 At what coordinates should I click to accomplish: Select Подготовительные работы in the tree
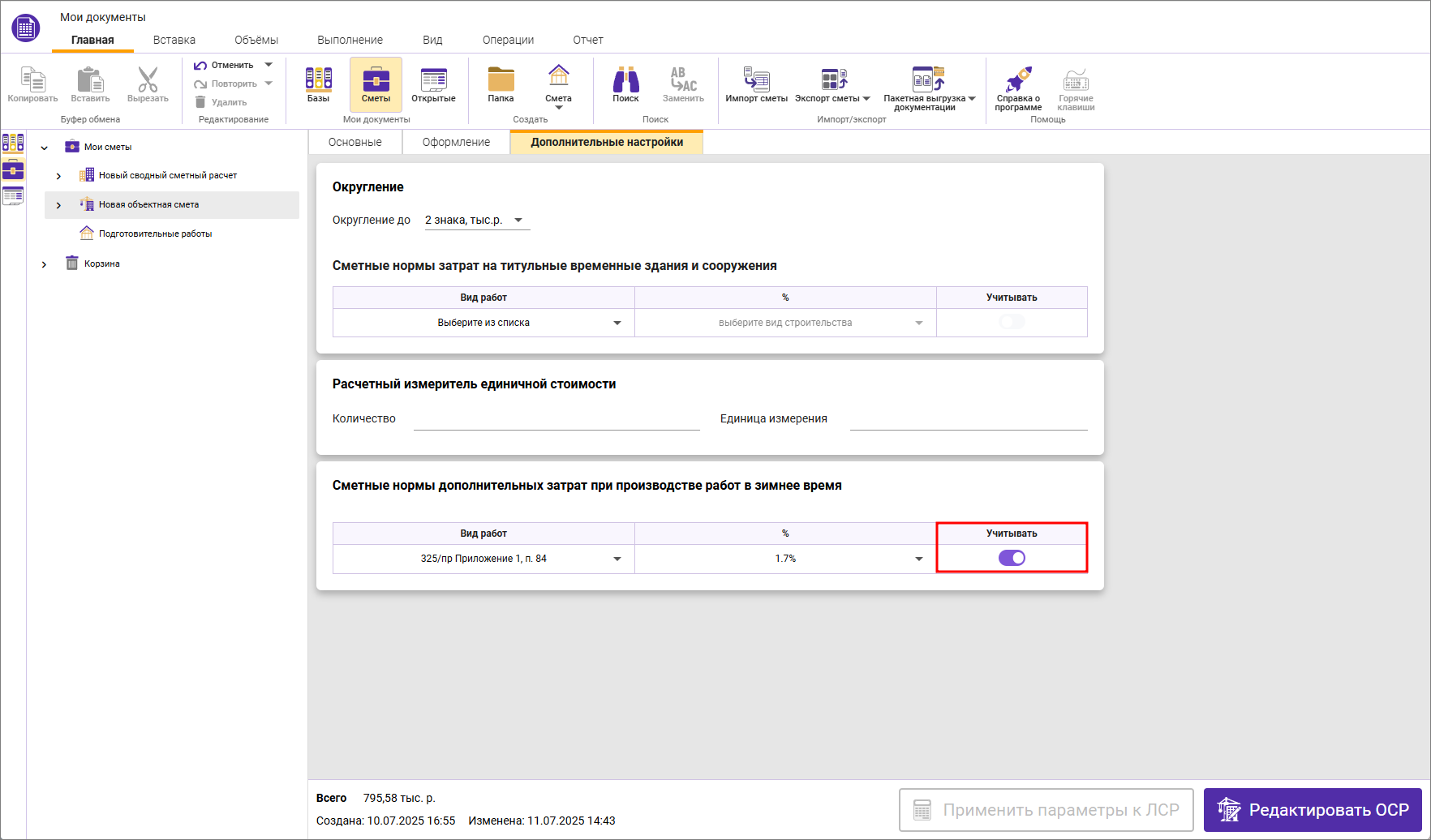pyautogui.click(x=155, y=234)
